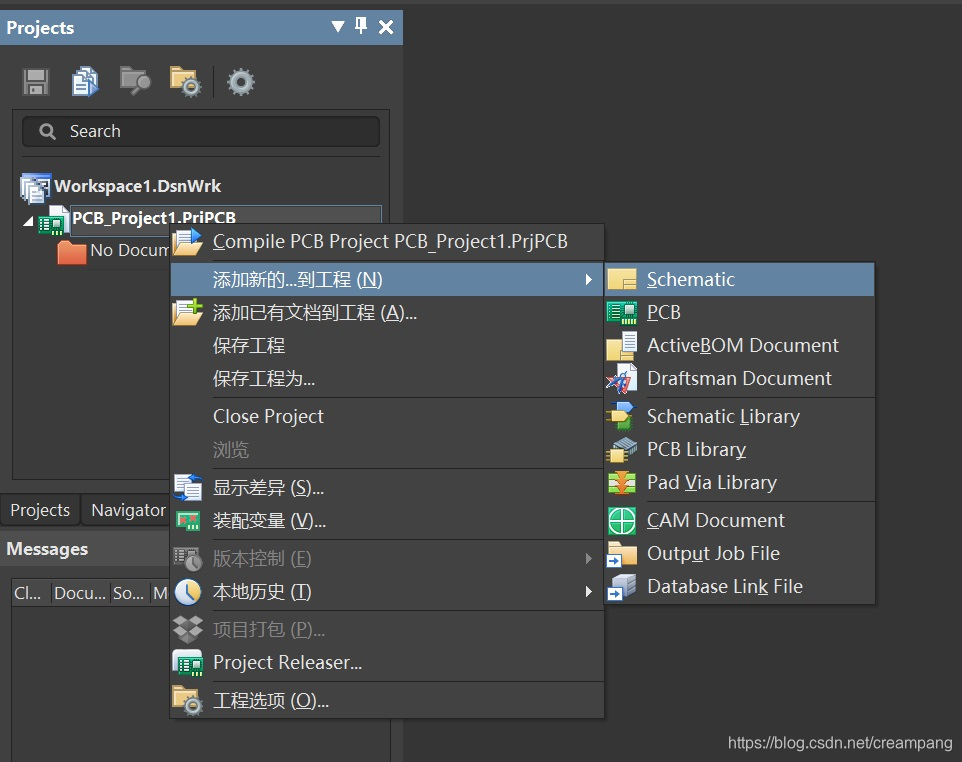Image resolution: width=962 pixels, height=762 pixels.
Task: Click the green PCB board icon in submenu
Action: coord(621,312)
